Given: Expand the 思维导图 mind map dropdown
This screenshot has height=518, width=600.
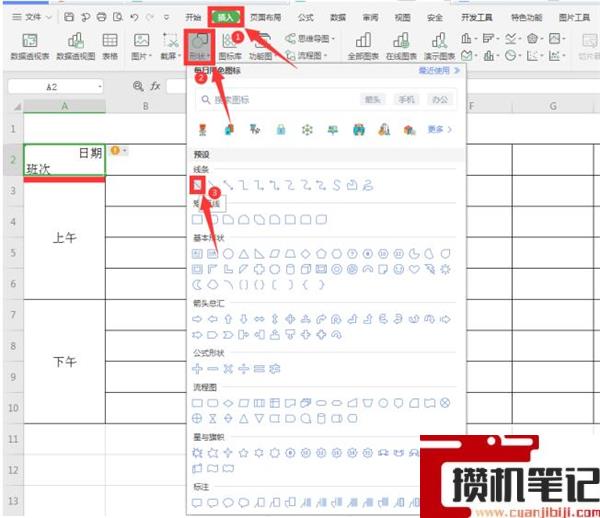Looking at the screenshot, I should [310, 39].
